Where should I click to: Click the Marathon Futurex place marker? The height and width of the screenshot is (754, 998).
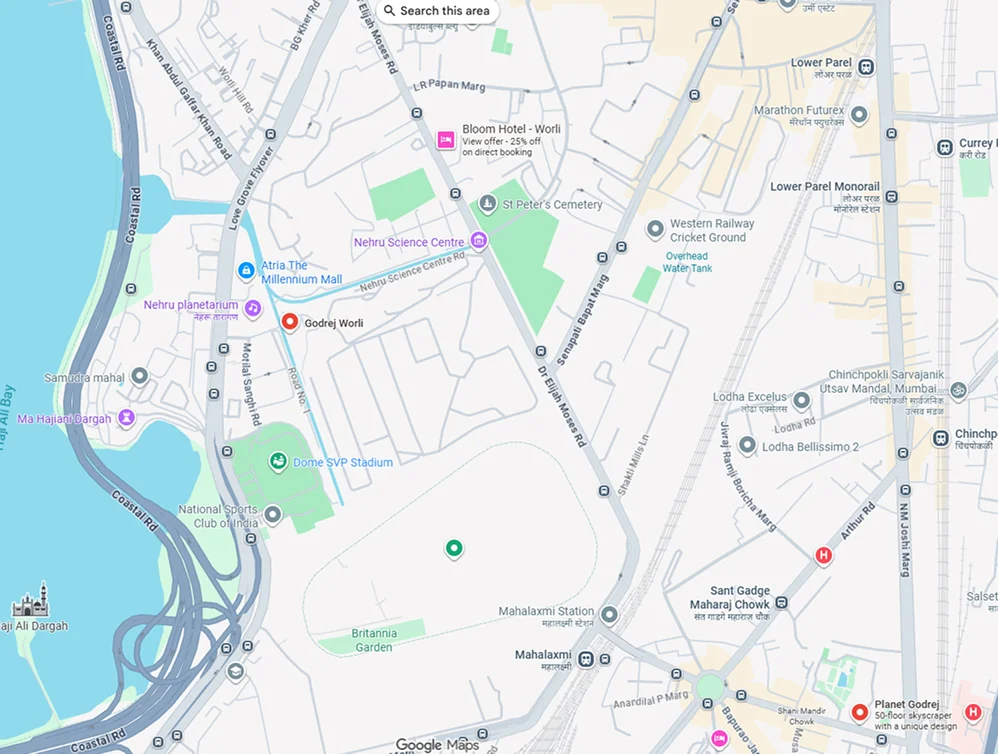(x=859, y=115)
